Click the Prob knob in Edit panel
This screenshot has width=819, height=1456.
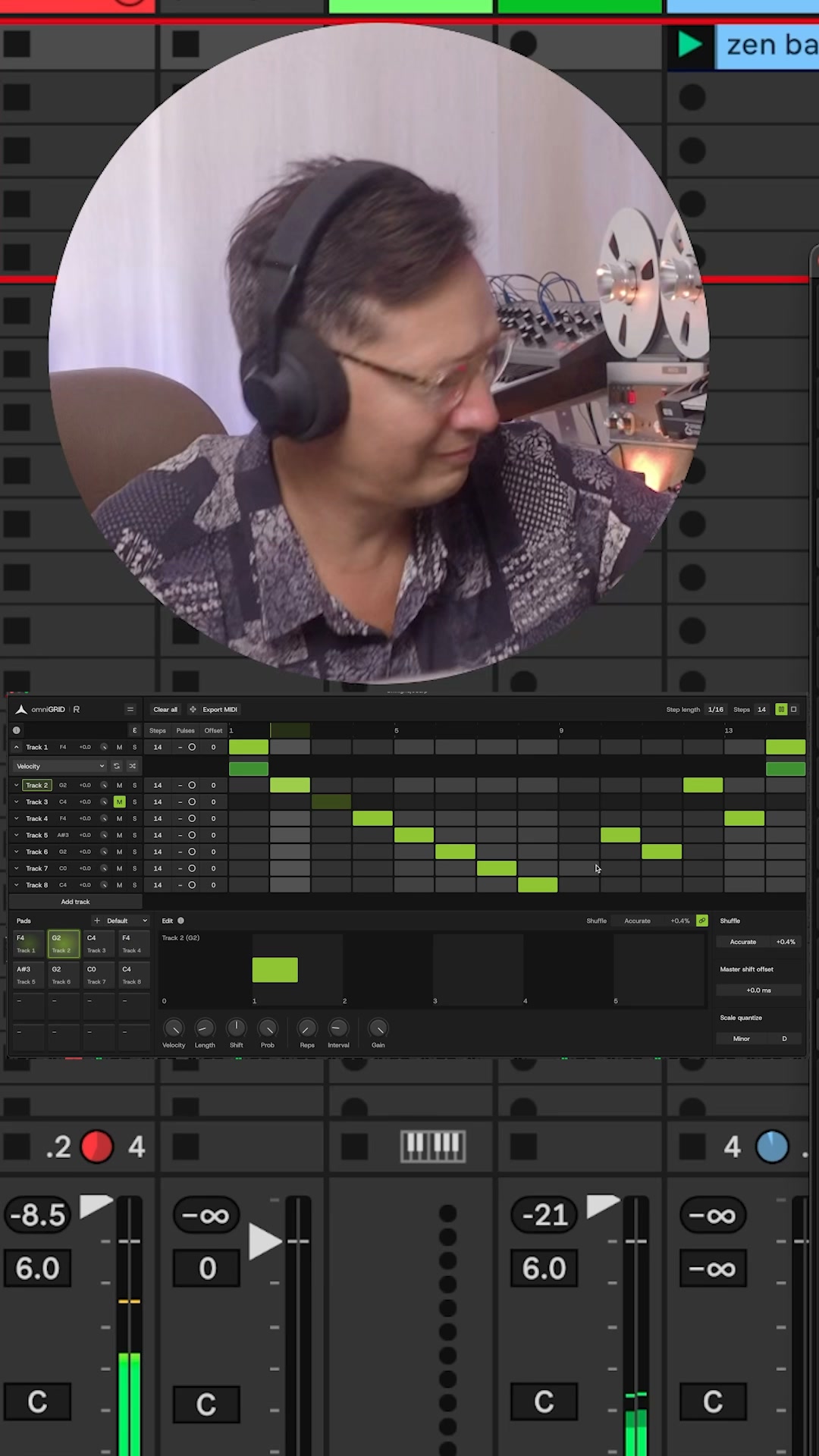(x=268, y=1028)
